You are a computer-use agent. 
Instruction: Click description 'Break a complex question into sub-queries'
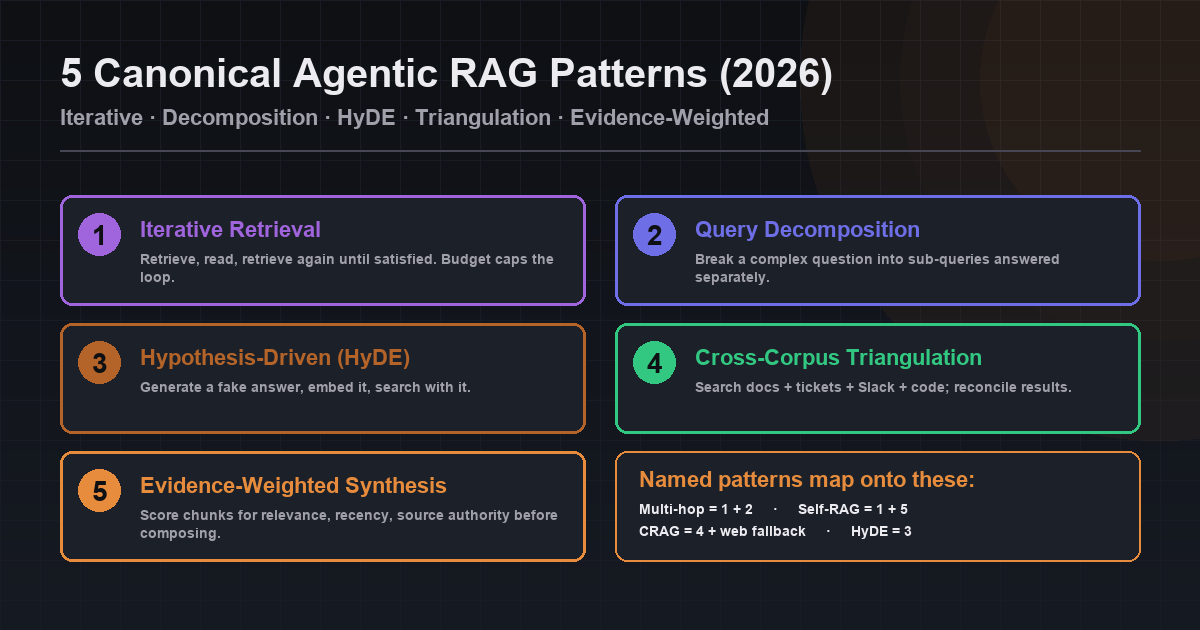(877, 268)
